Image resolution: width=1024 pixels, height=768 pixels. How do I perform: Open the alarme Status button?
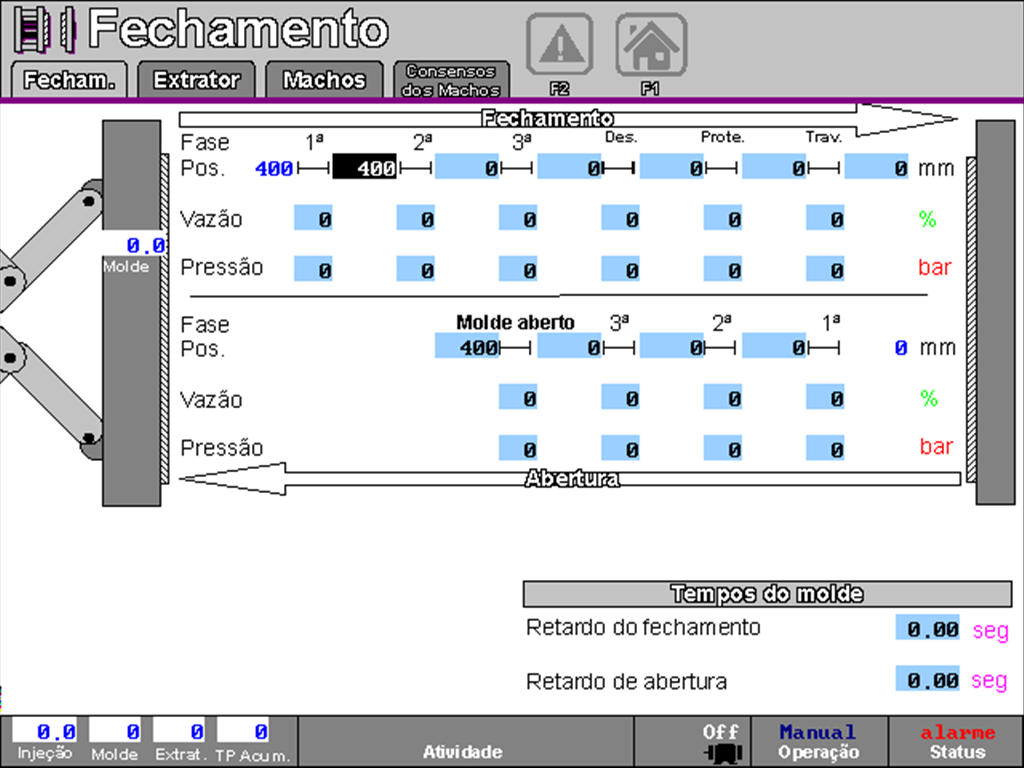(957, 742)
